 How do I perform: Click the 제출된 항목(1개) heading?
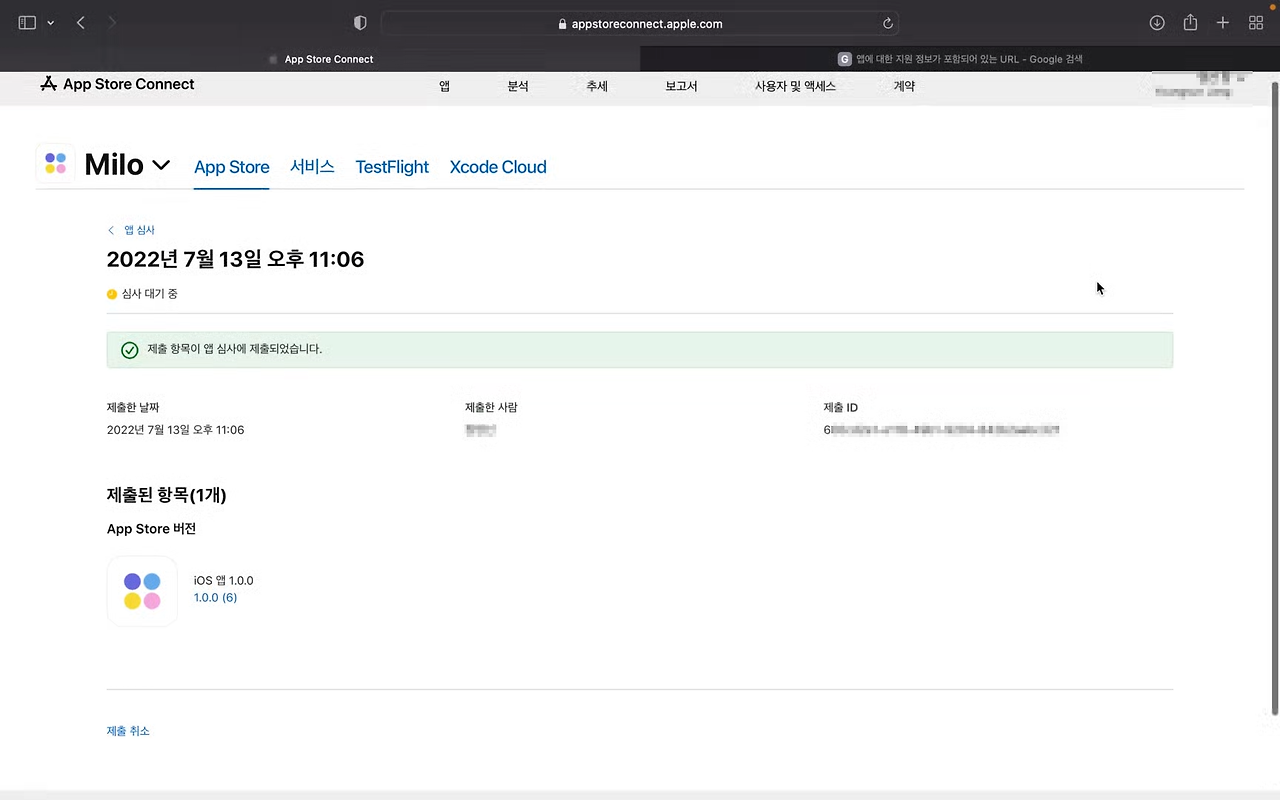167,495
